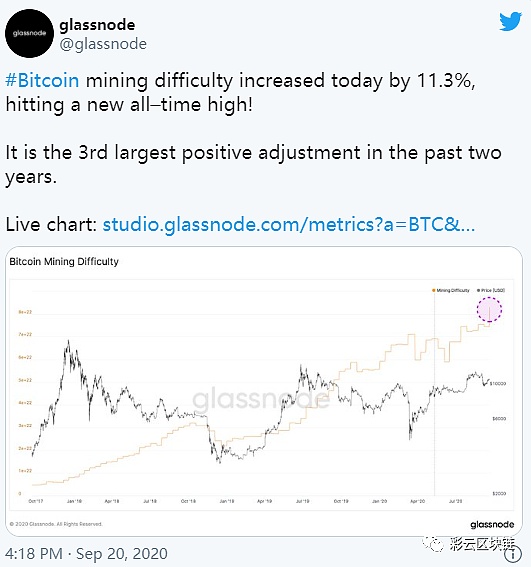Open the glassnode display name
531x567 pixels.
97,25
